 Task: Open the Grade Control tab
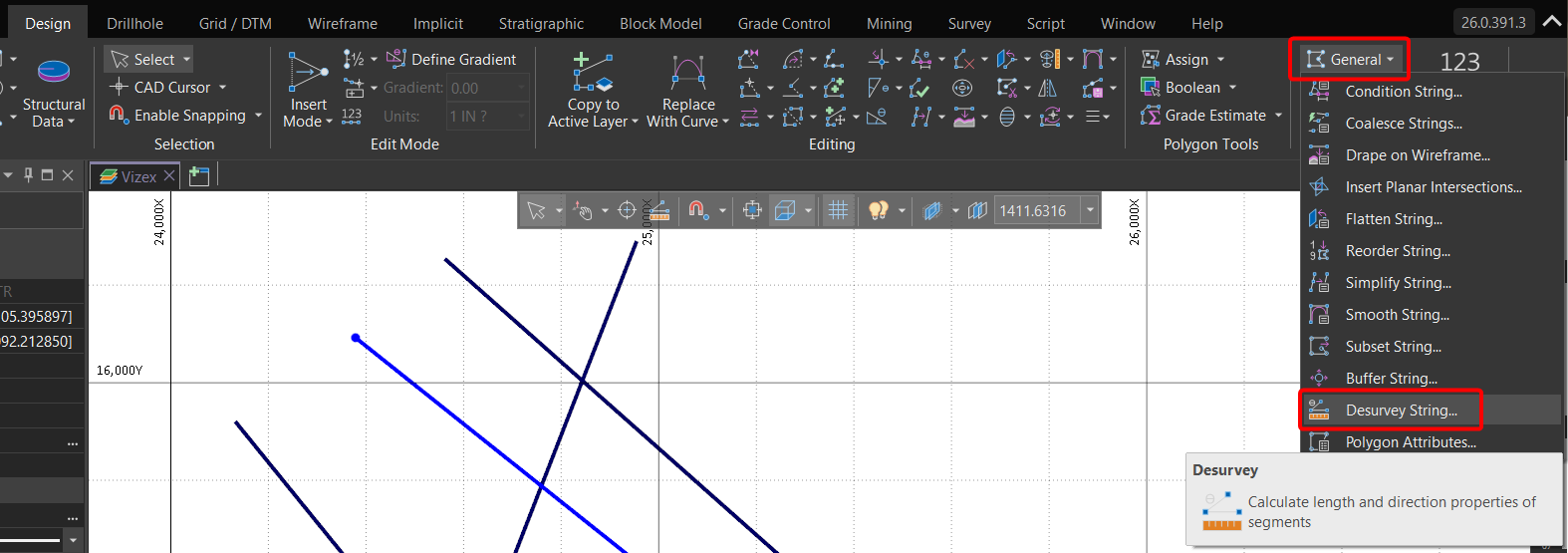tap(784, 23)
